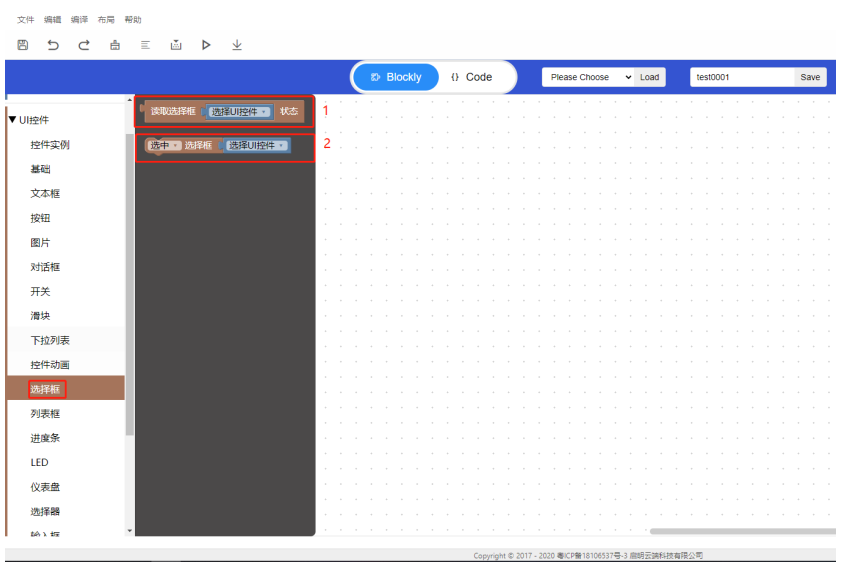Click the clean/brush toolbar icon
This screenshot has height=571, width=866.
(115, 45)
